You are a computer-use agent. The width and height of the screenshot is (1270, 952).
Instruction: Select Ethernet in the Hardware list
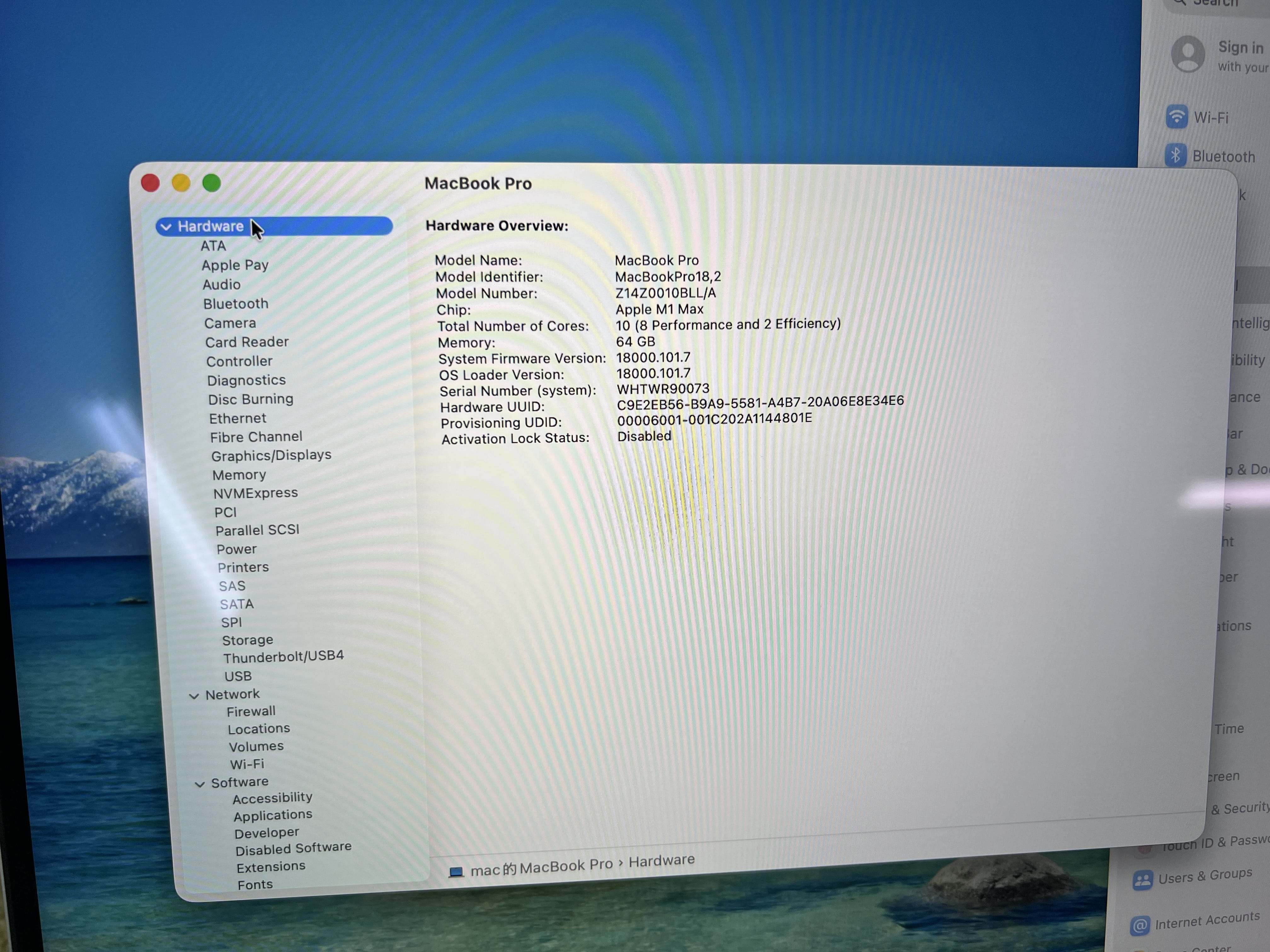[x=238, y=418]
